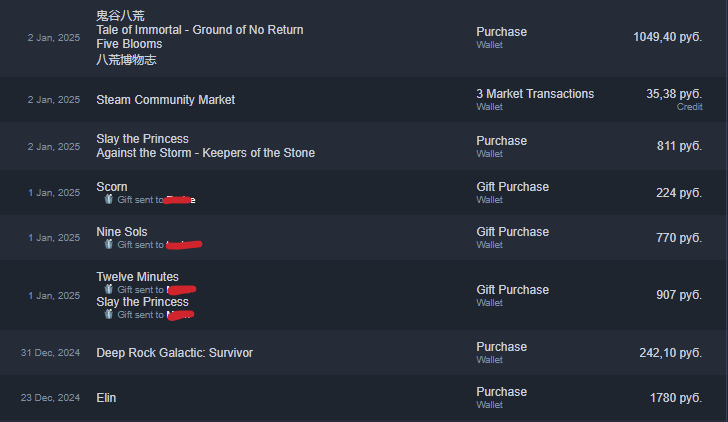Click the 3 Market Transactions label
This screenshot has height=422, width=728.
click(x=535, y=94)
